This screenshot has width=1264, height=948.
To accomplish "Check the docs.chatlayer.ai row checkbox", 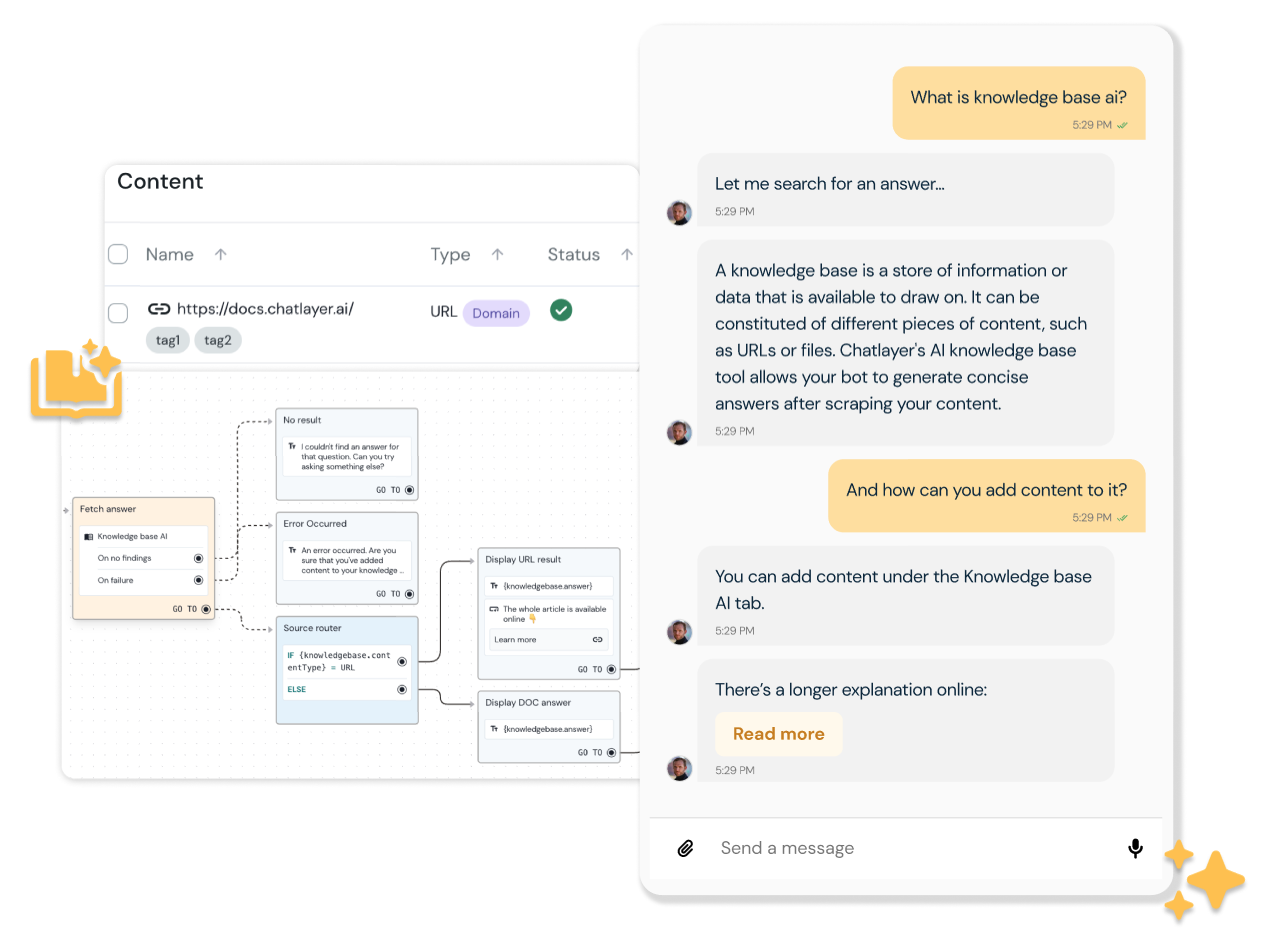I will [x=118, y=313].
